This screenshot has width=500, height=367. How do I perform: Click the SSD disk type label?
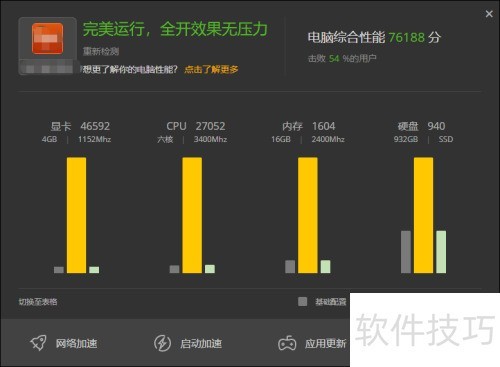pos(446,139)
